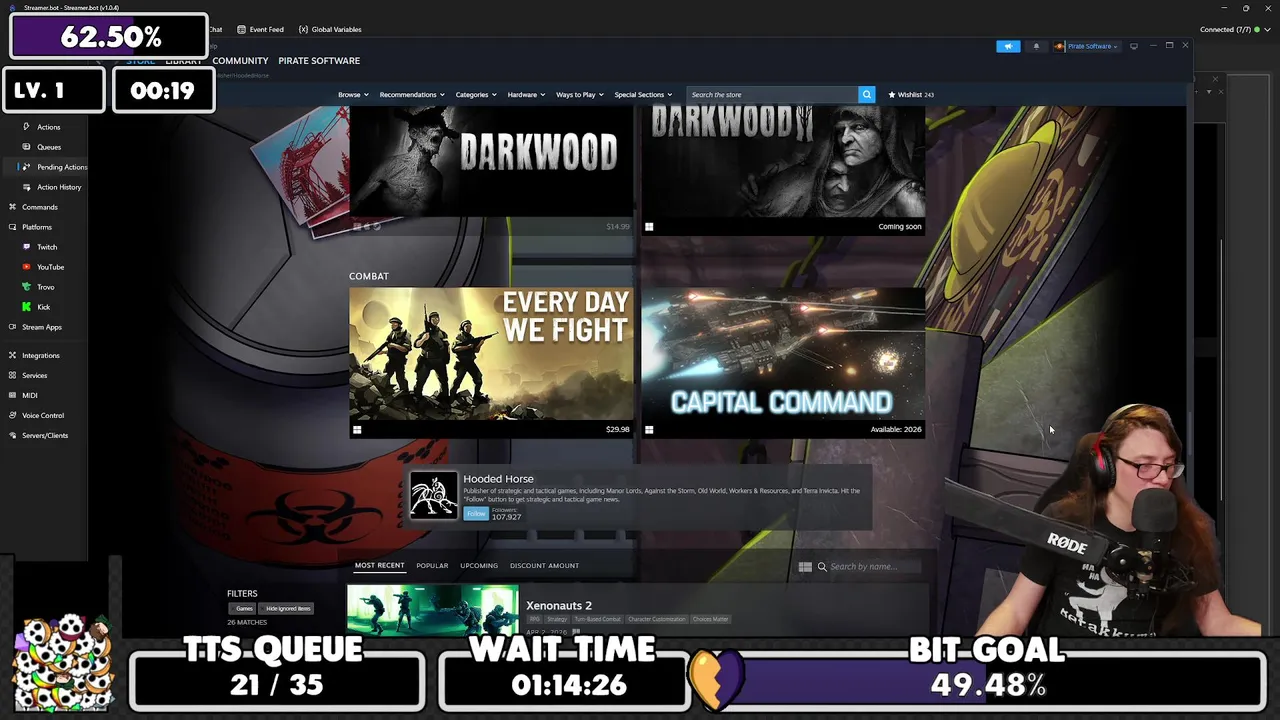Open Xenonauts 2 thumbnail image
Screen dimensions: 1280x720
click(x=432, y=610)
